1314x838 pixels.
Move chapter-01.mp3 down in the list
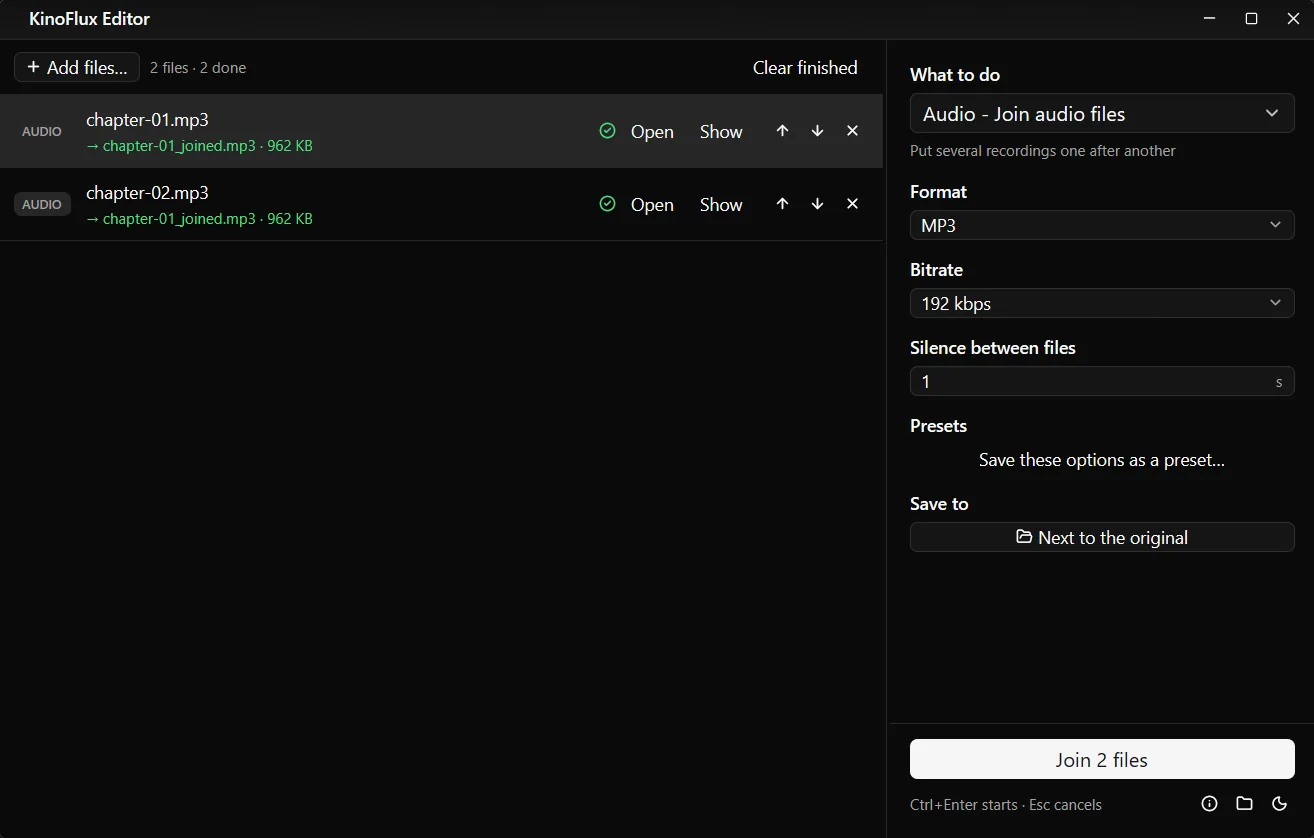pyautogui.click(x=817, y=131)
